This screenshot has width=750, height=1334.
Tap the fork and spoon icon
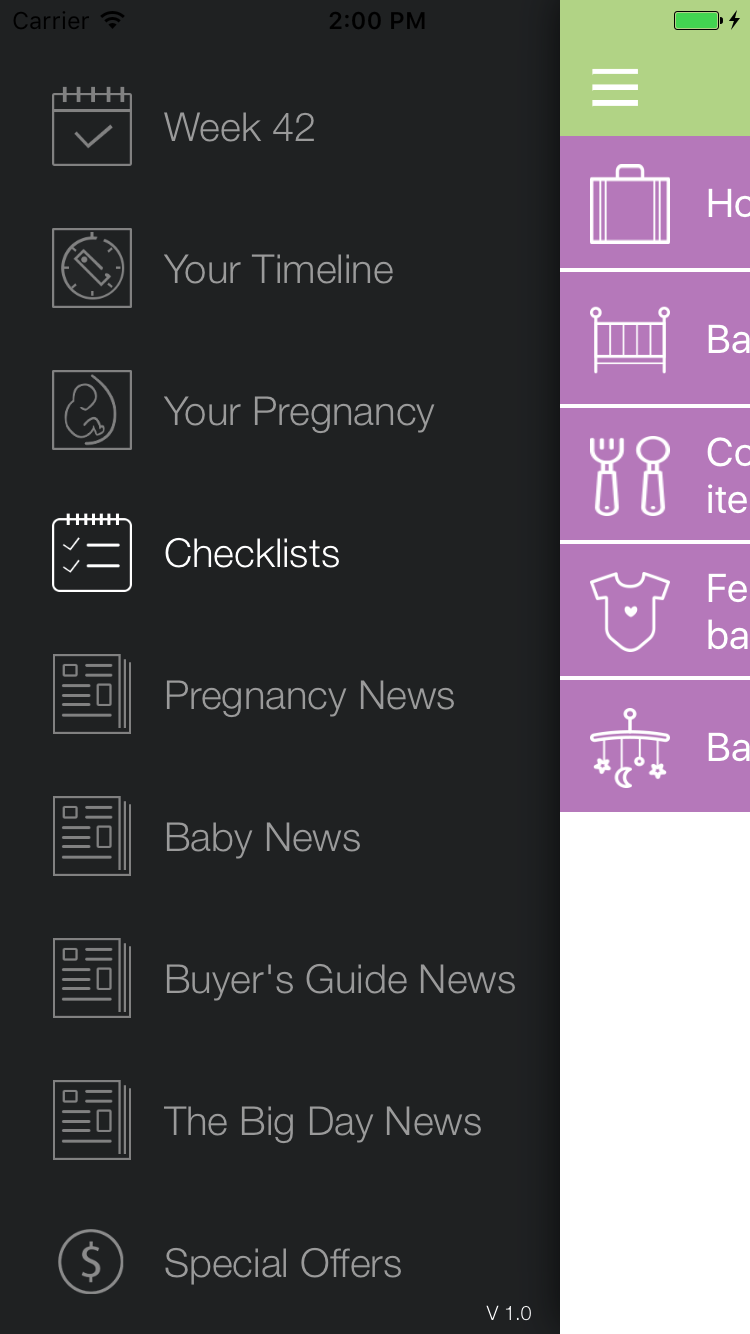click(x=630, y=476)
